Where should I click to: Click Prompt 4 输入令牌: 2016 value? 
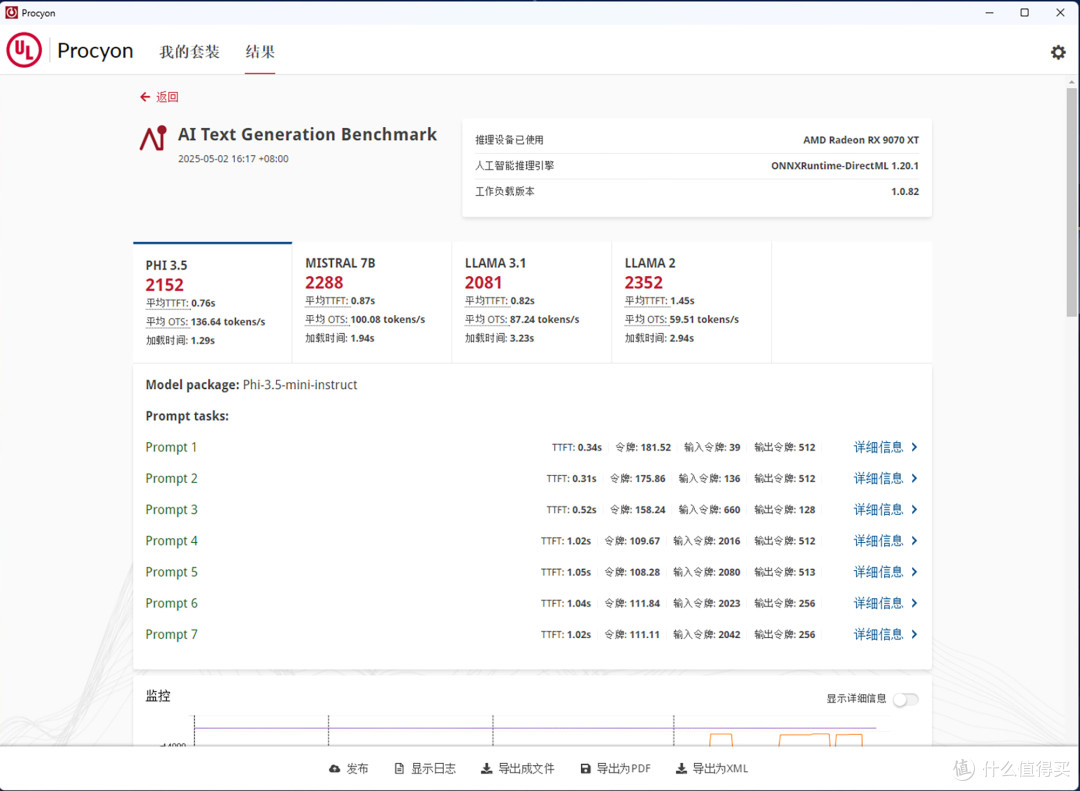click(707, 541)
